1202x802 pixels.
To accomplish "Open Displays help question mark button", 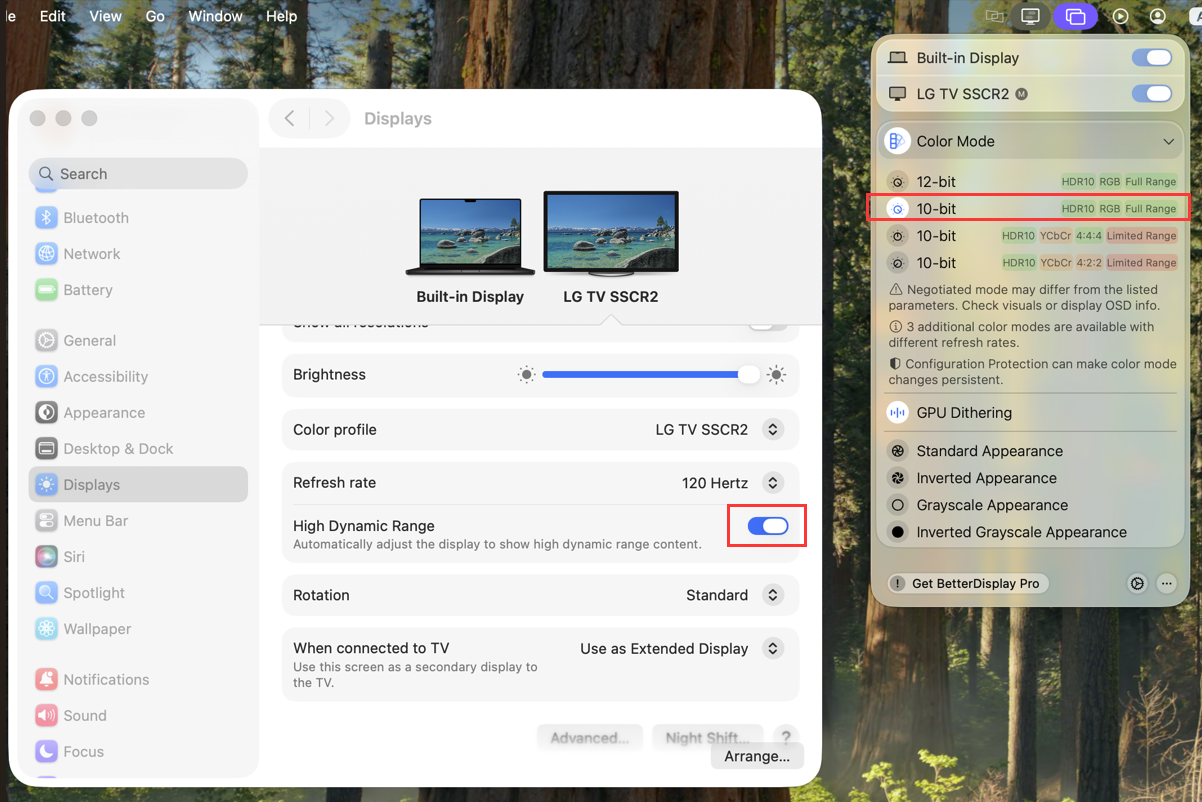I will click(x=786, y=738).
